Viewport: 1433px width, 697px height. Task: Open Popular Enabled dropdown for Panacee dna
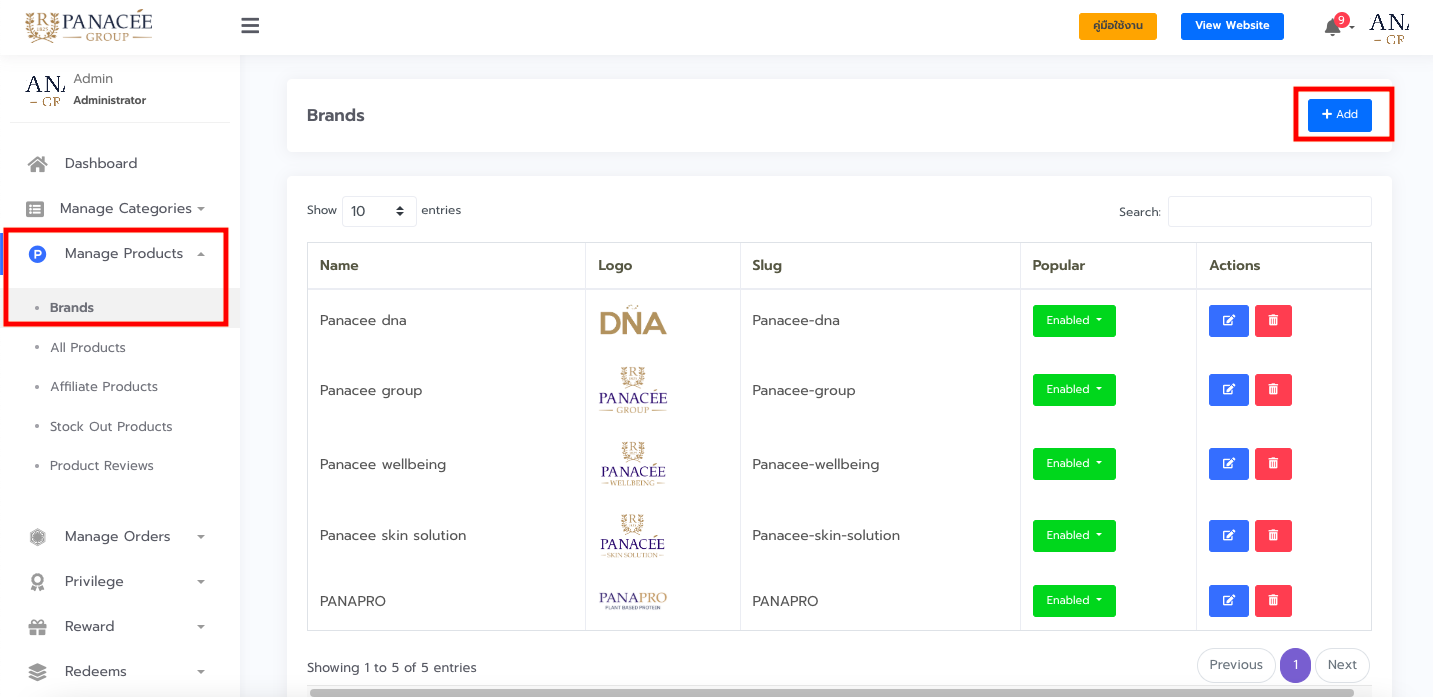pyautogui.click(x=1074, y=321)
